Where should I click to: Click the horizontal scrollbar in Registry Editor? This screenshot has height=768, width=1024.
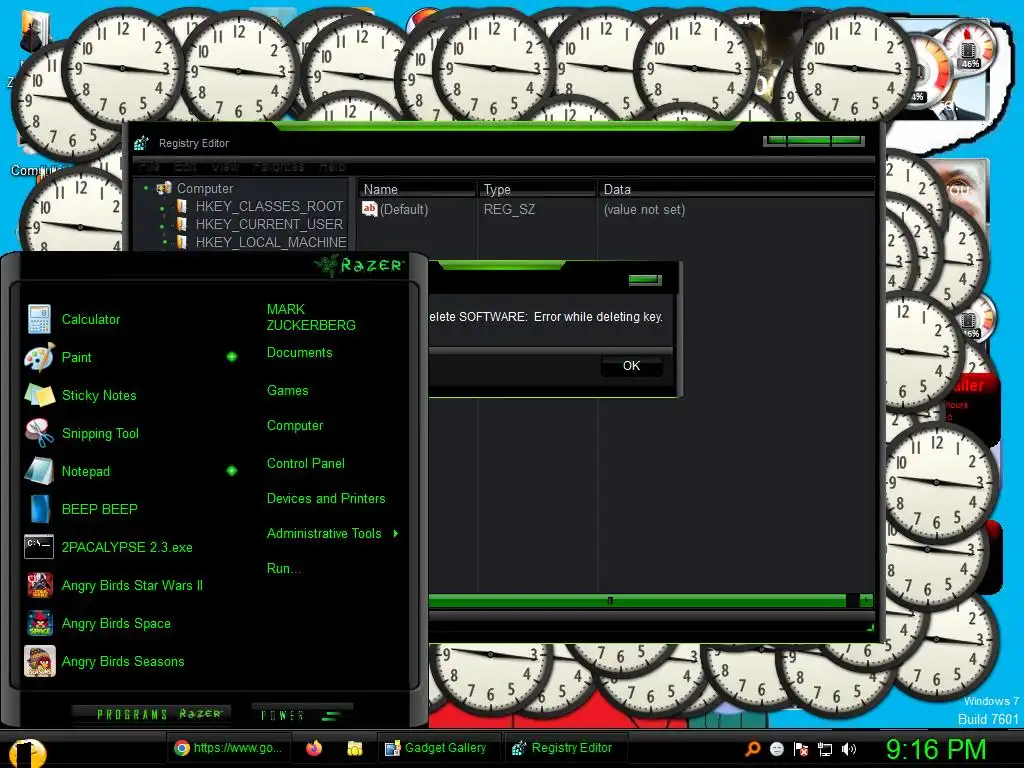point(637,600)
